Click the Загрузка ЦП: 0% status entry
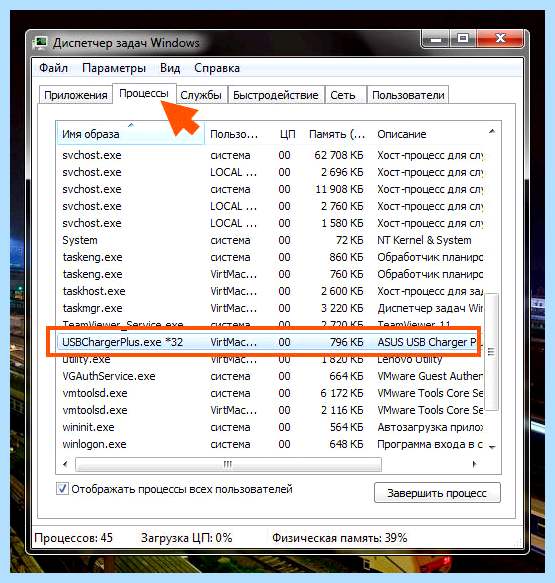This screenshot has width=555, height=583. pyautogui.click(x=187, y=538)
